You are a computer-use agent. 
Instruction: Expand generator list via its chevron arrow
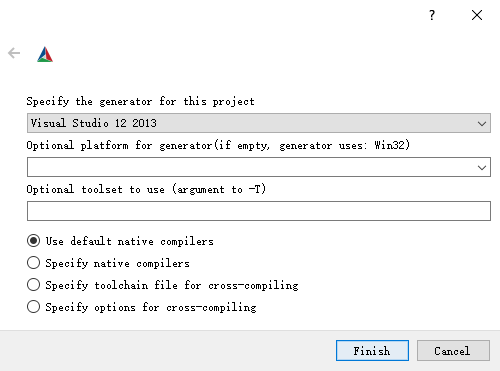click(x=482, y=124)
